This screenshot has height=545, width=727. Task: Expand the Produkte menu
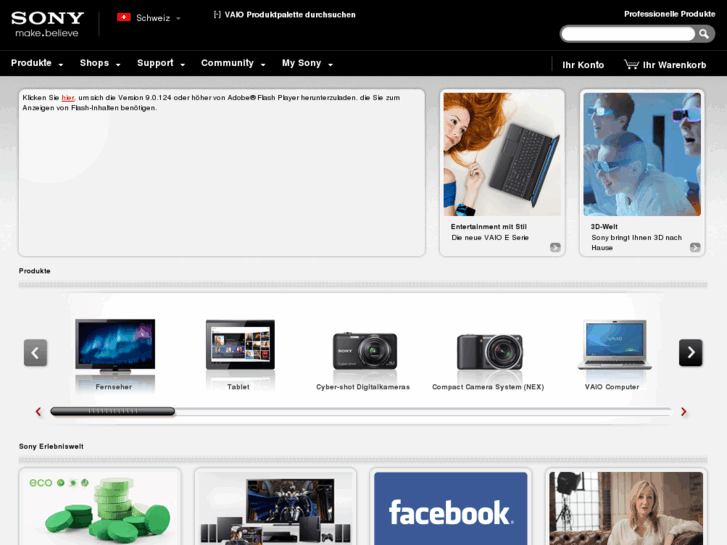[37, 63]
